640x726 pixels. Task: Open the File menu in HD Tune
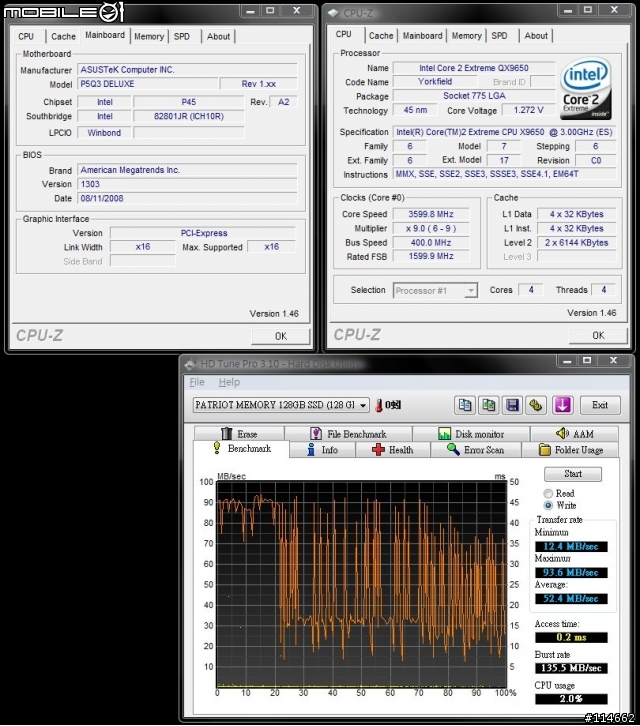197,382
